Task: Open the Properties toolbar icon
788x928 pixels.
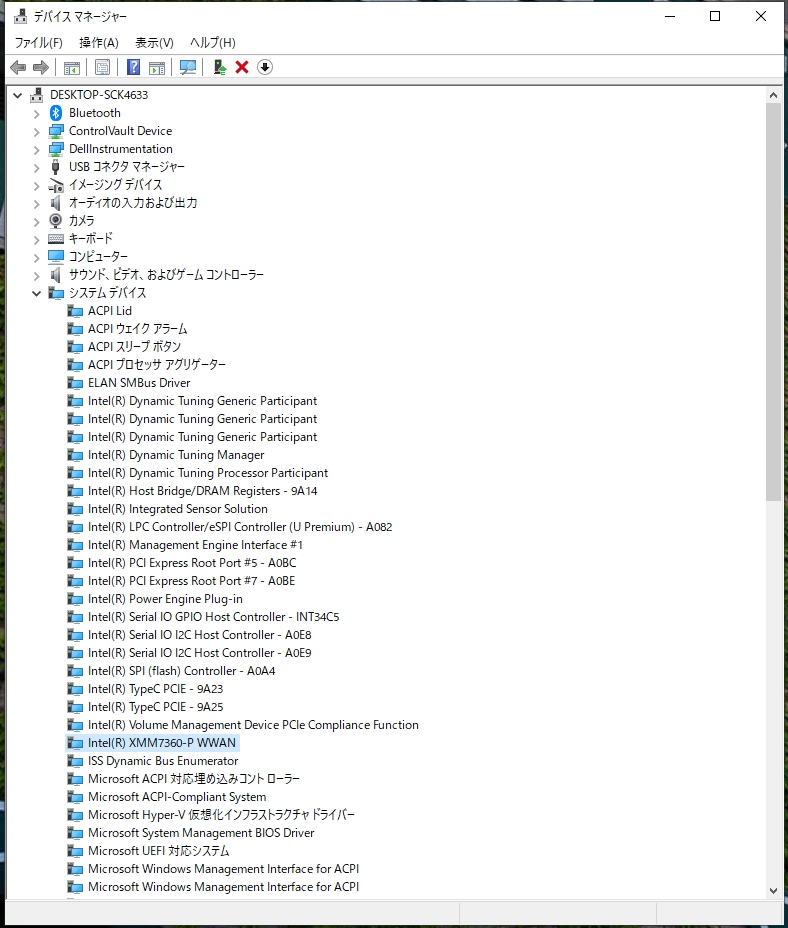Action: [102, 67]
